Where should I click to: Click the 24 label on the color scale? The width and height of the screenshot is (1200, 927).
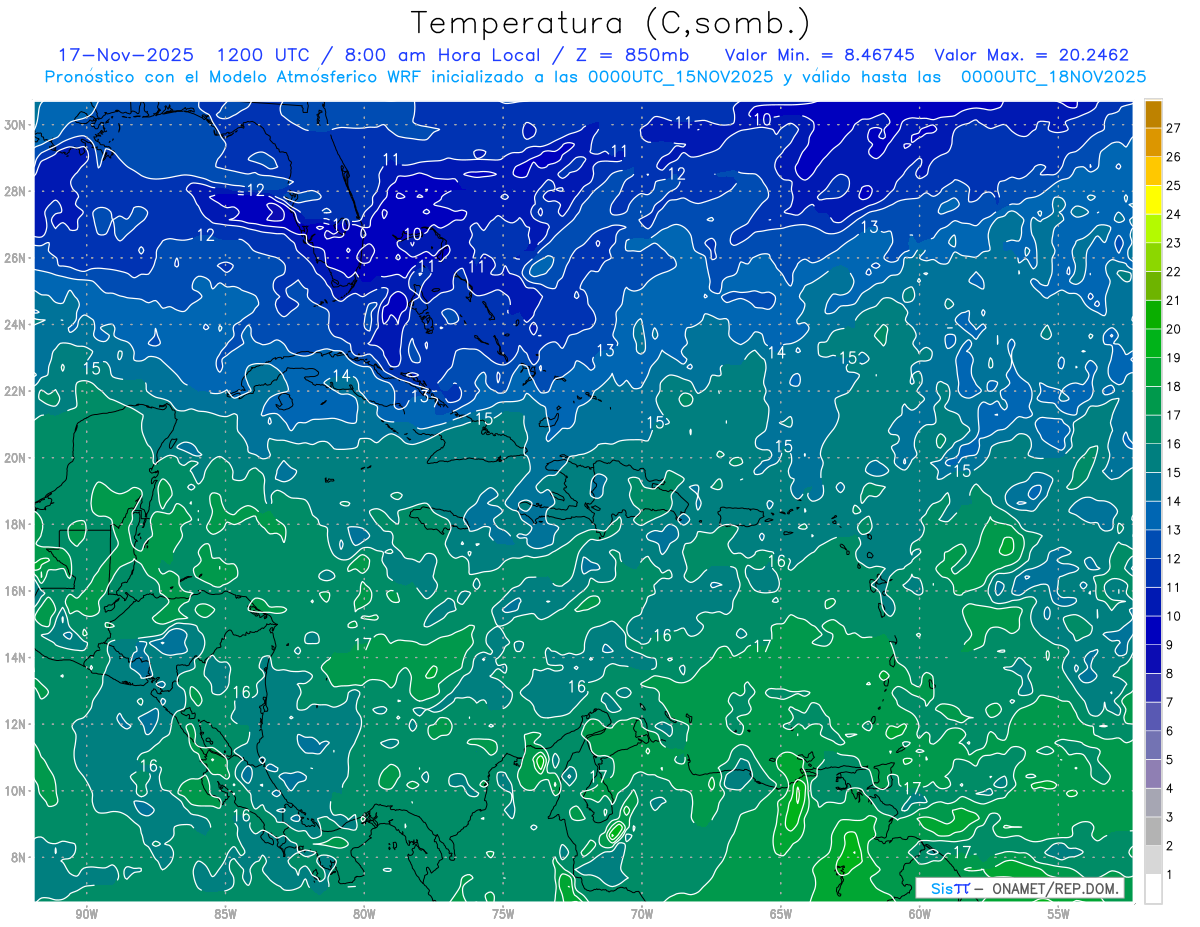(x=1174, y=214)
